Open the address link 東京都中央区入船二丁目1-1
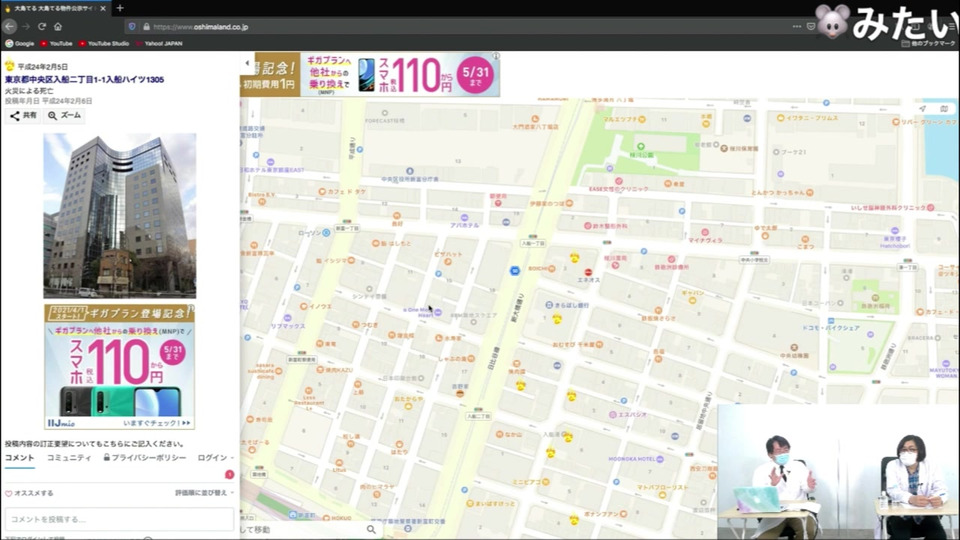 click(84, 80)
